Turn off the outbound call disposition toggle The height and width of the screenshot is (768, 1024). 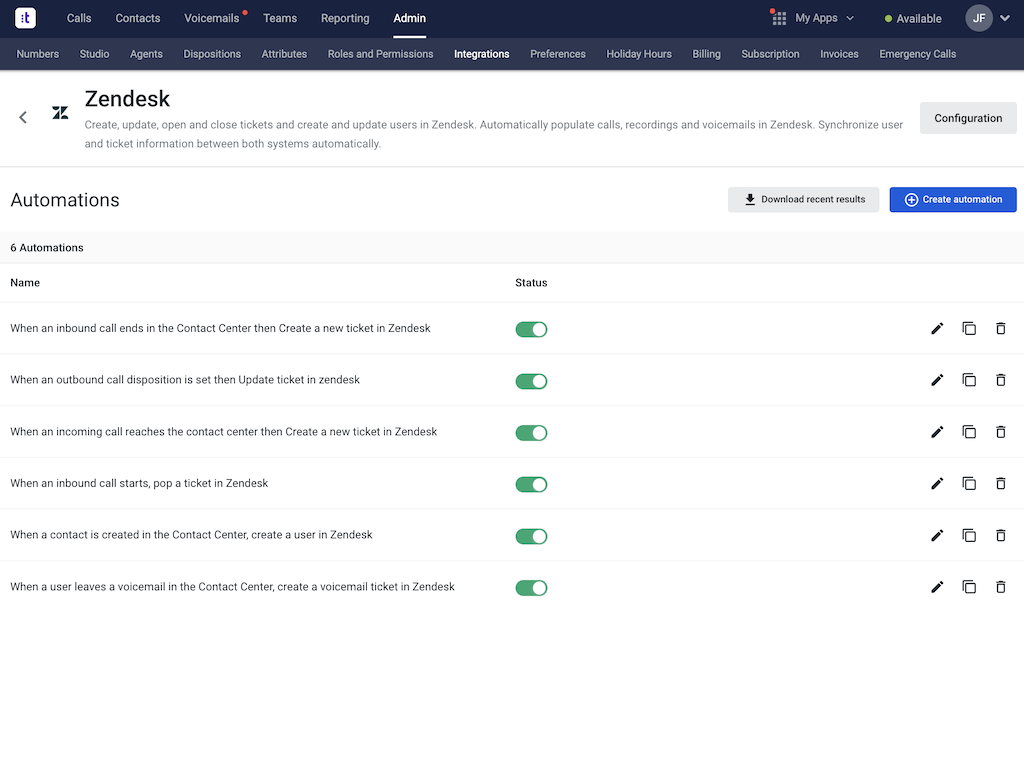531,381
